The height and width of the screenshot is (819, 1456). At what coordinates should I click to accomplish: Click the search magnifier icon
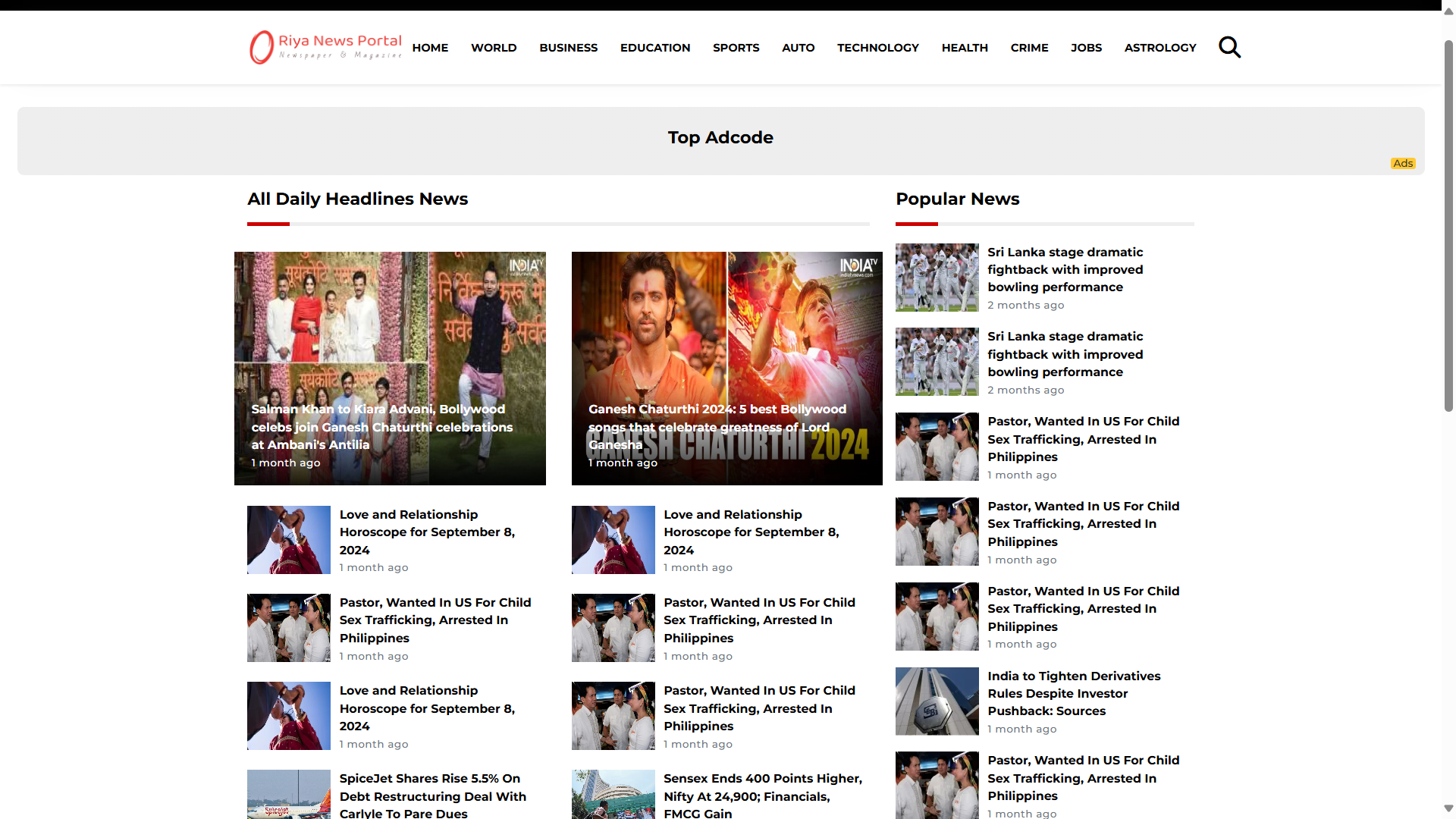click(x=1229, y=47)
